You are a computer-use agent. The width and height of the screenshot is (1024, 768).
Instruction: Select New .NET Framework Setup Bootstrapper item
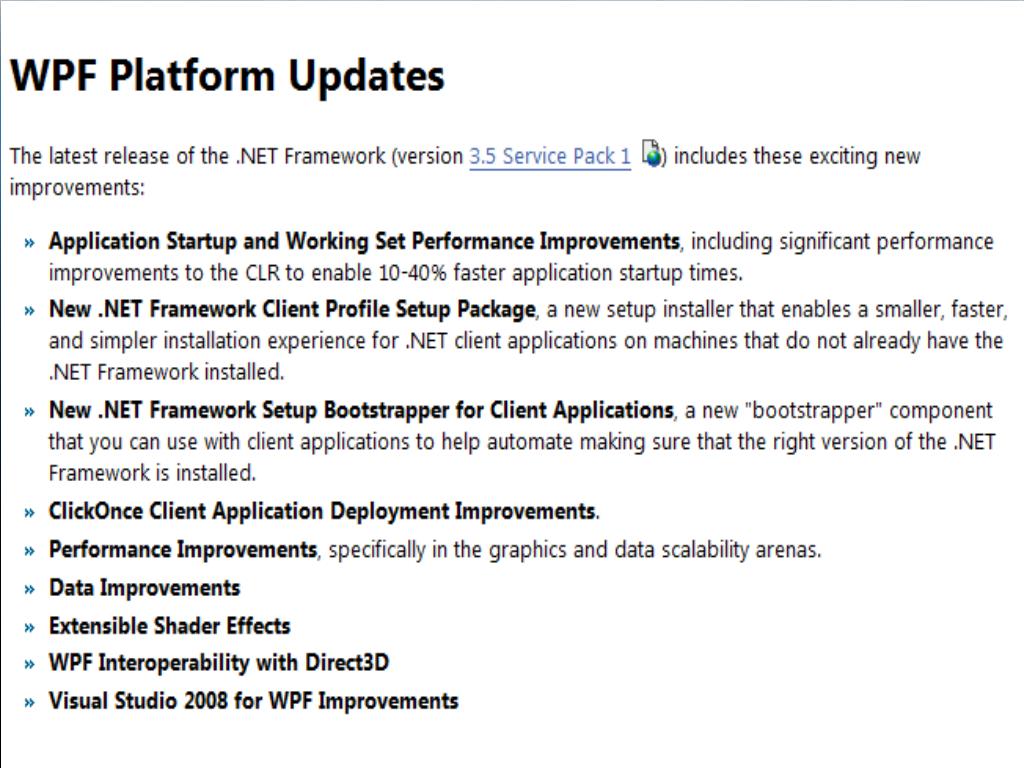[x=361, y=410]
